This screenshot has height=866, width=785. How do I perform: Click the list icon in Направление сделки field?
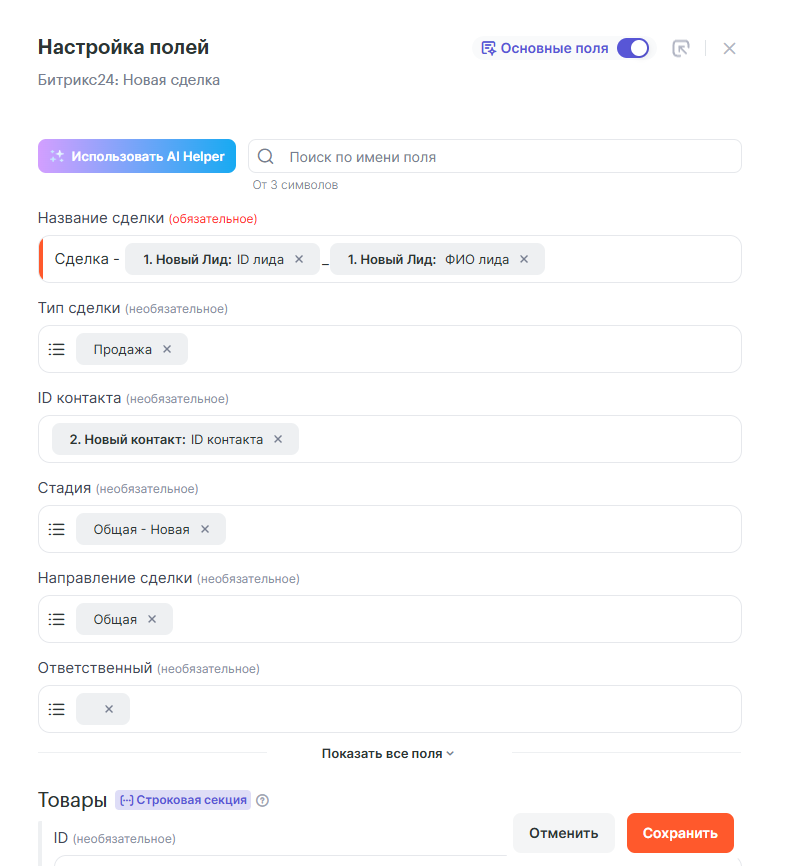pyautogui.click(x=57, y=619)
